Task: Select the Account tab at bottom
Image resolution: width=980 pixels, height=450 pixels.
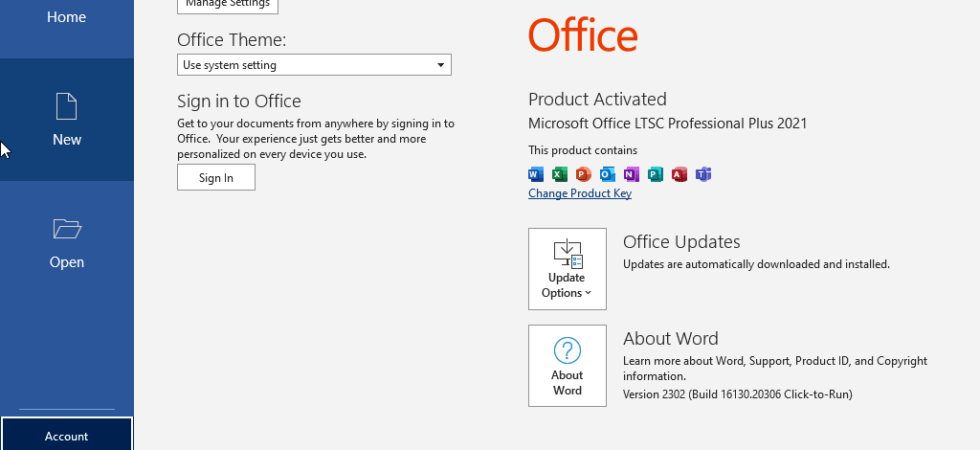Action: click(67, 436)
